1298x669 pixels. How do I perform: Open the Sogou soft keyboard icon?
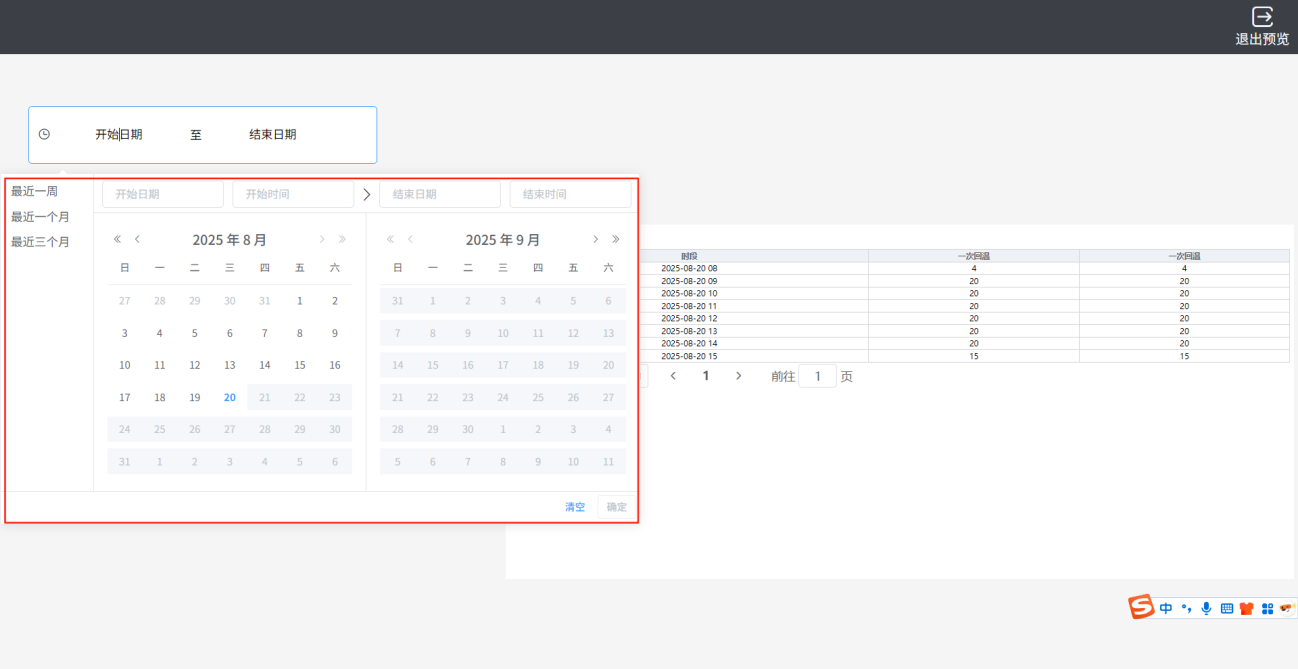[1226, 608]
